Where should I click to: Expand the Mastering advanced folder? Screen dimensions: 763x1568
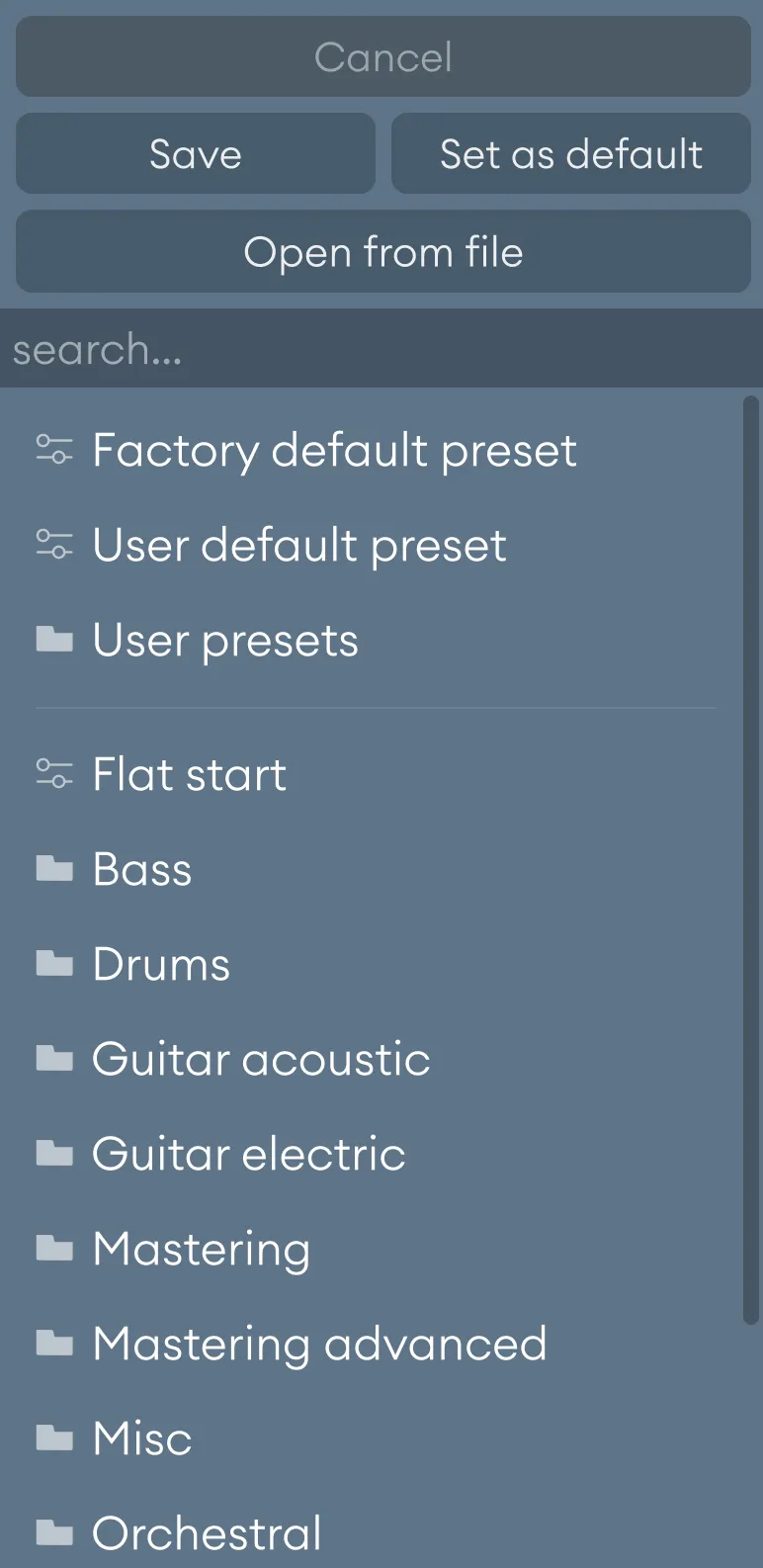pos(318,1344)
